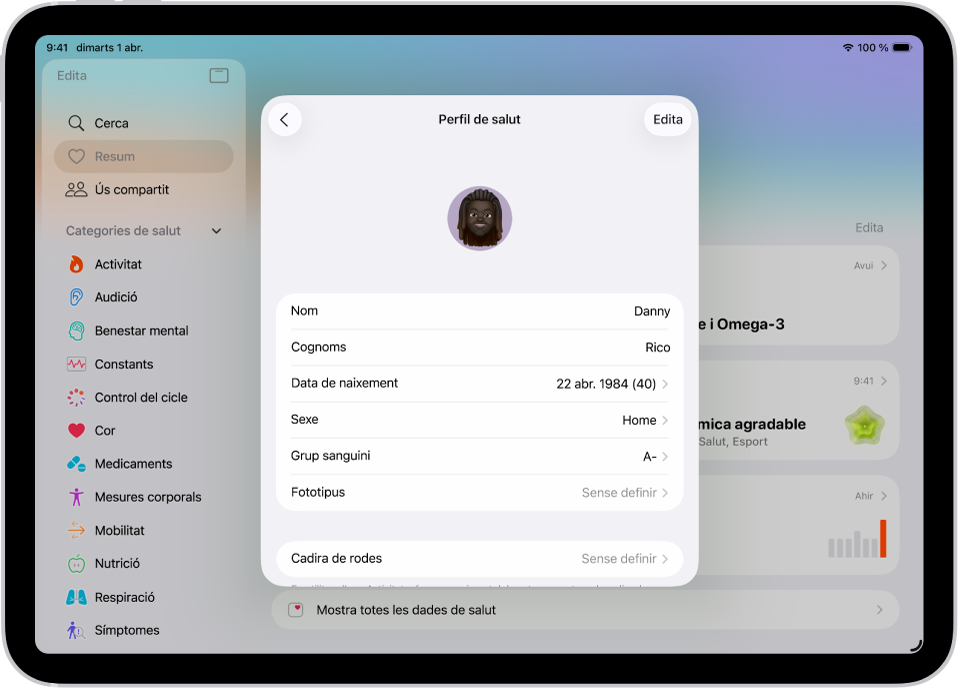This screenshot has width=960, height=689.
Task: Click the Activitat flame icon
Action: (76, 264)
